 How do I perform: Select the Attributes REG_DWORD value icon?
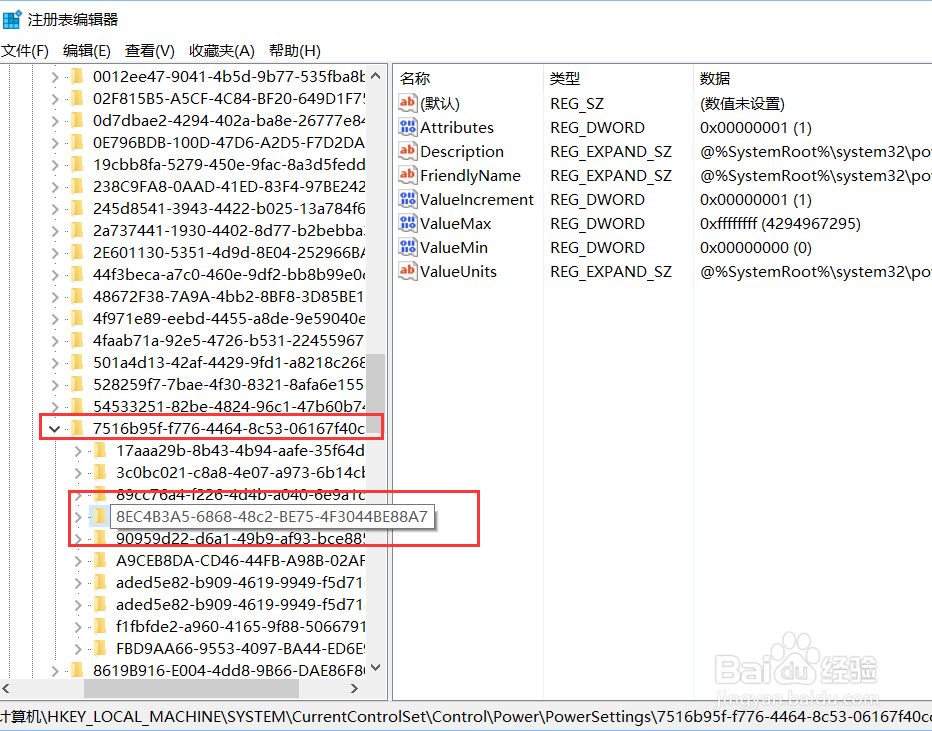coord(408,127)
